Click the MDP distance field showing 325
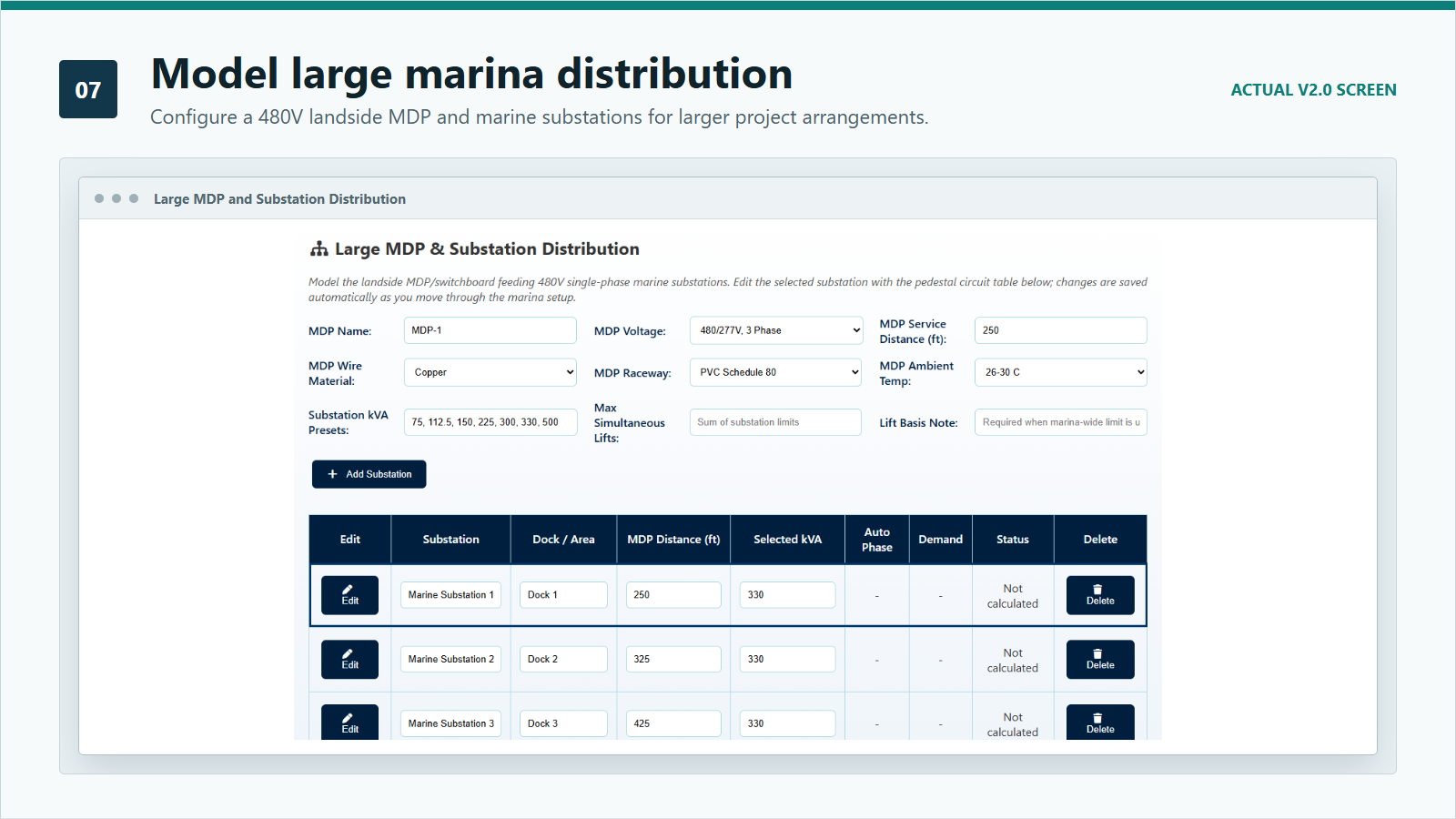The height and width of the screenshot is (819, 1456). (x=673, y=659)
